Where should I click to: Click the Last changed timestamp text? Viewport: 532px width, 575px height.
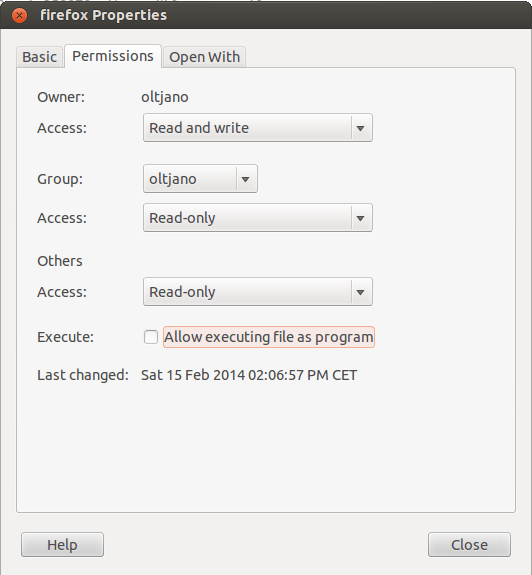click(249, 375)
